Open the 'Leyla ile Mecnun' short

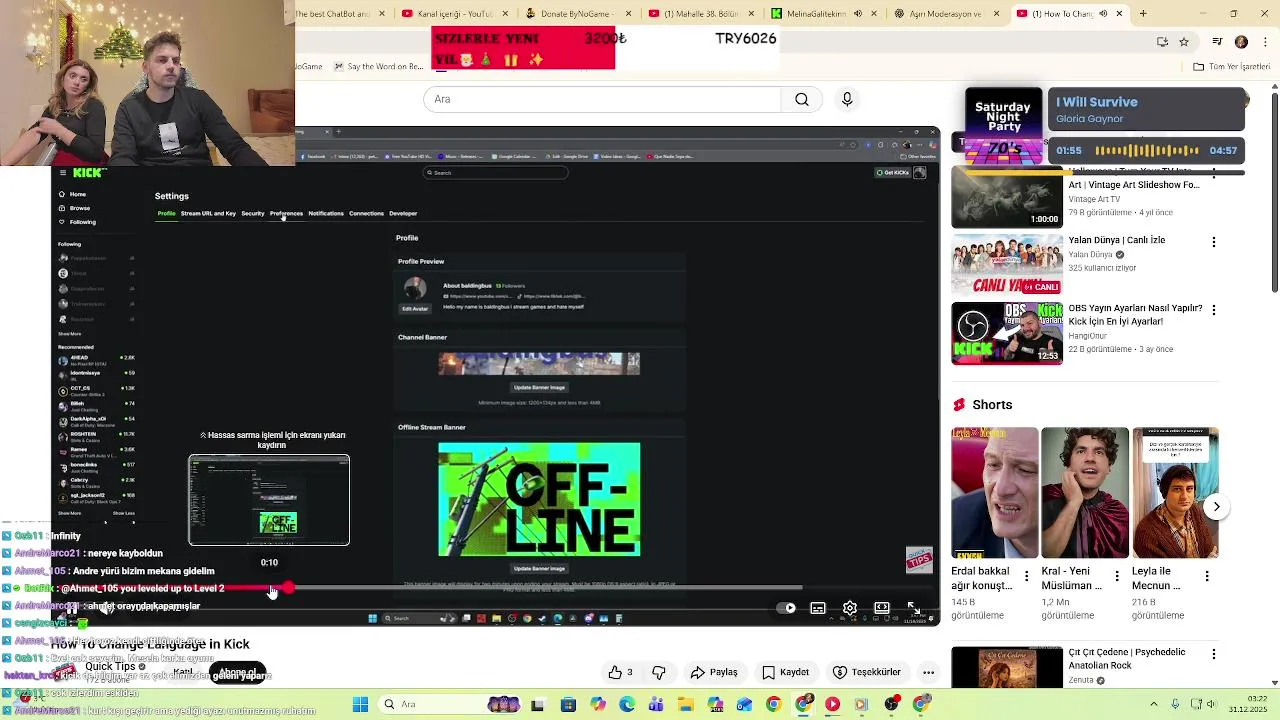click(x=1175, y=492)
